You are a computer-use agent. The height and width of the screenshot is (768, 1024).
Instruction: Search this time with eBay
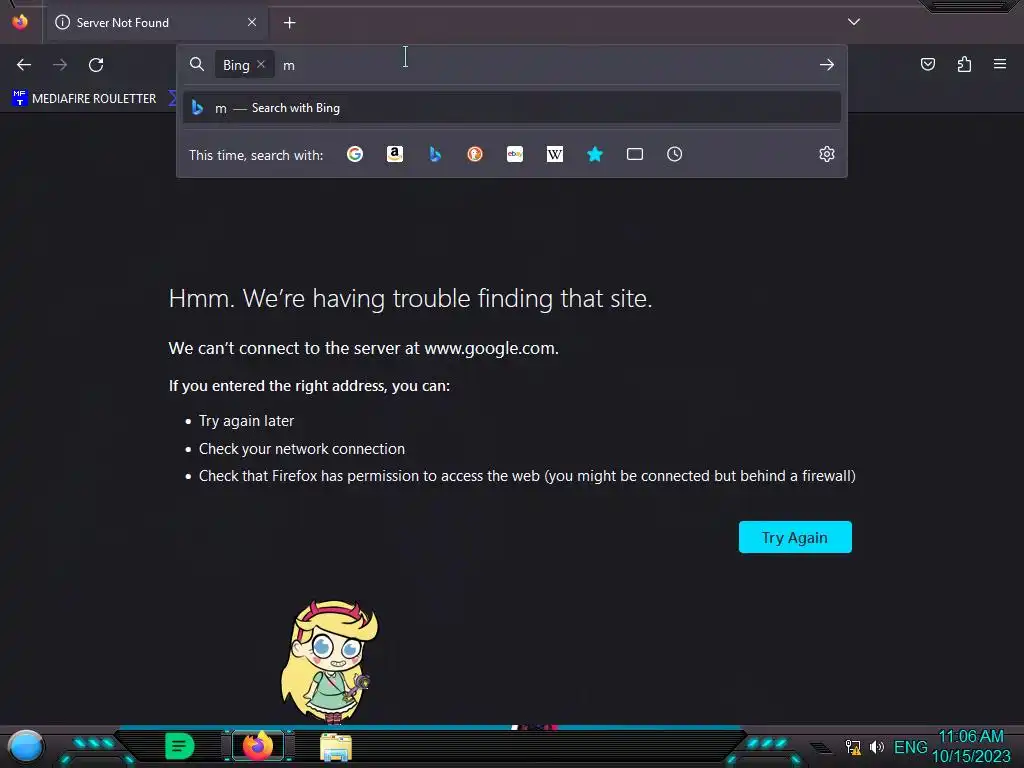(515, 154)
